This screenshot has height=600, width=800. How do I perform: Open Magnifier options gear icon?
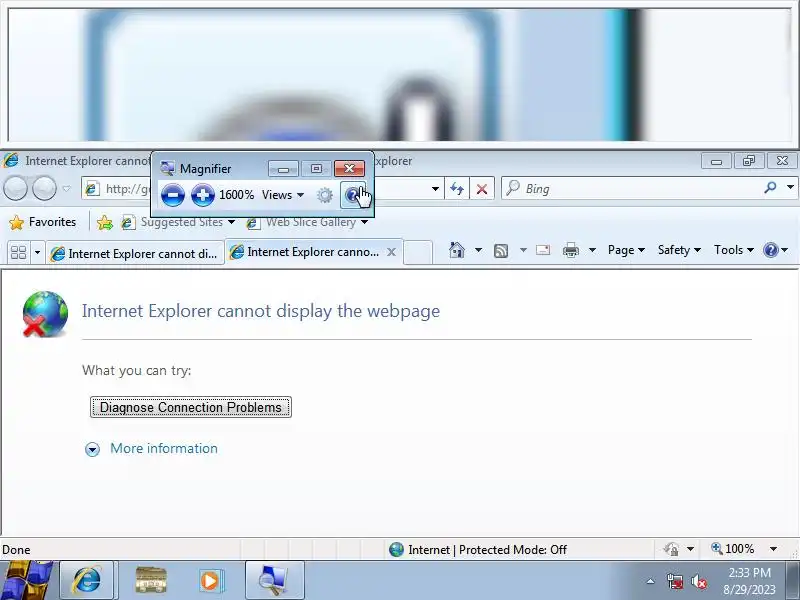324,195
